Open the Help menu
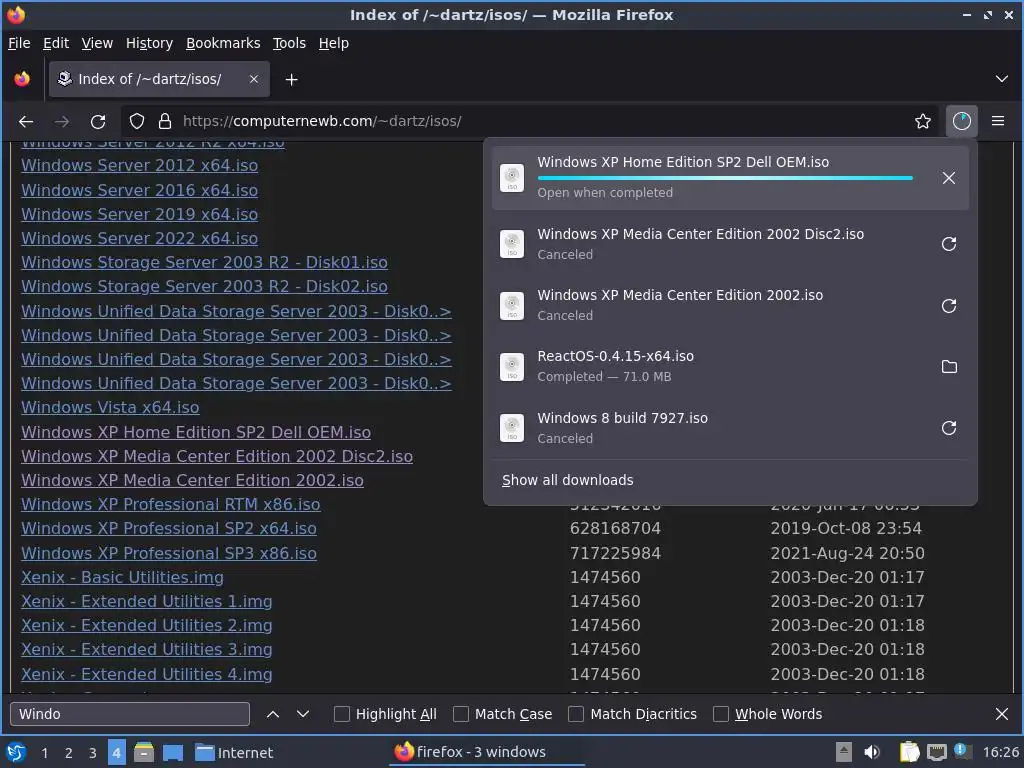1024x768 pixels. (334, 43)
